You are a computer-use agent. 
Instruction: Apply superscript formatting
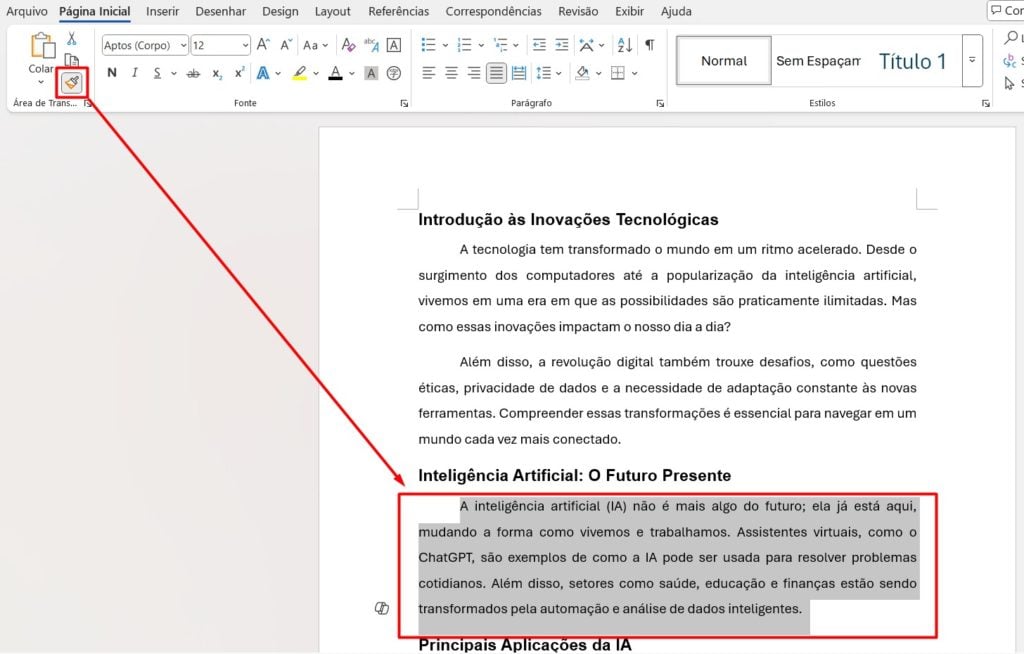point(237,72)
